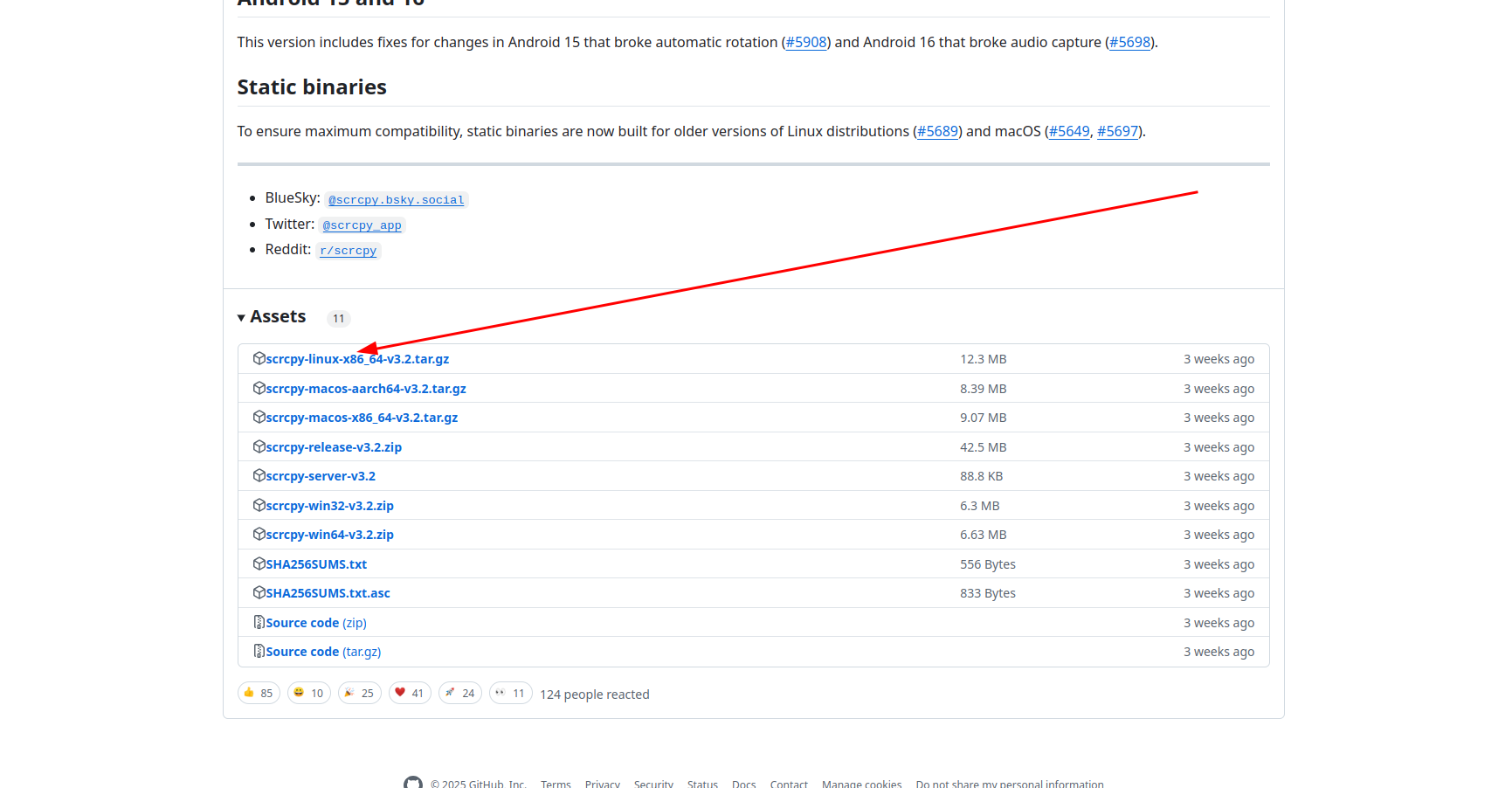
Task: Open issue #5649 link
Action: 1069,131
